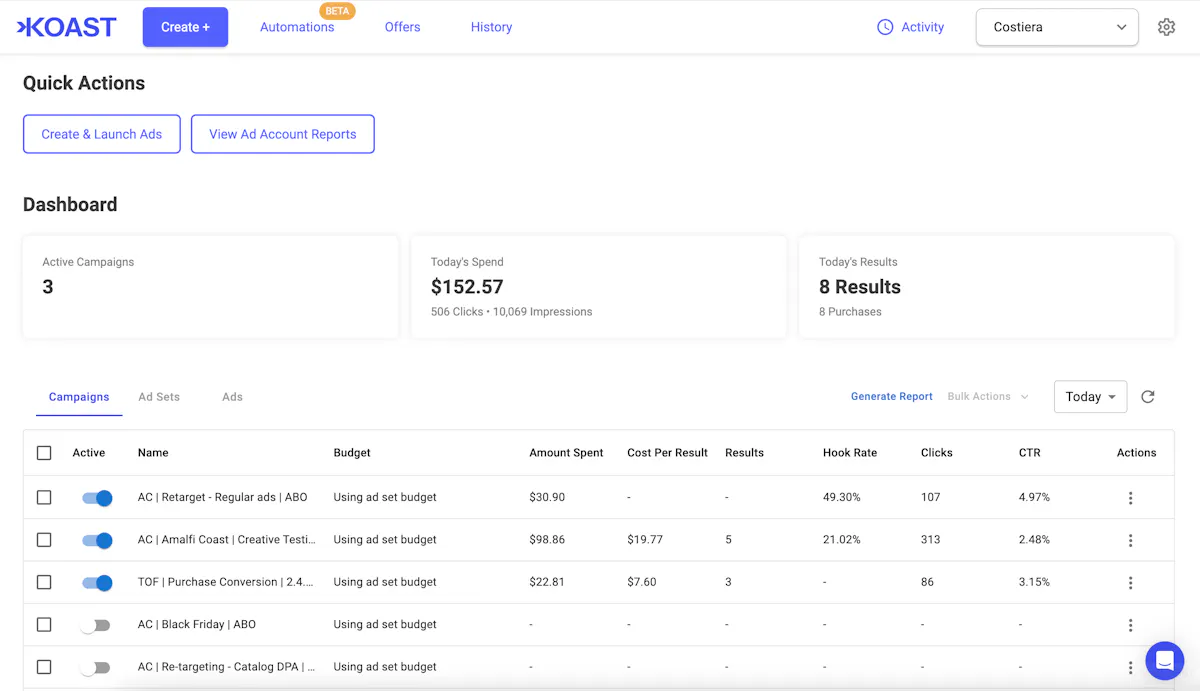This screenshot has width=1200, height=691.
Task: Check the box for Amalfi Coast campaign
Action: 44,539
